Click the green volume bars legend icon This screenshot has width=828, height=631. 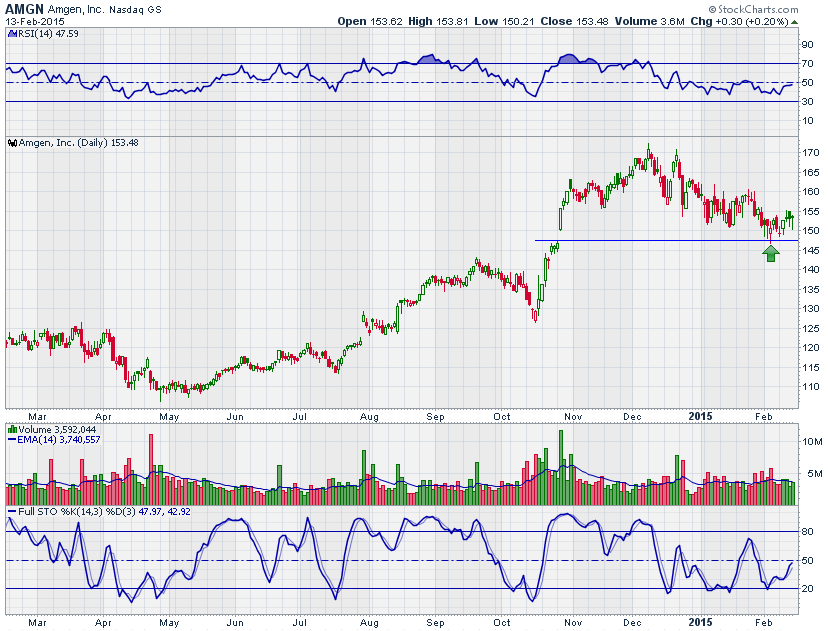point(13,430)
